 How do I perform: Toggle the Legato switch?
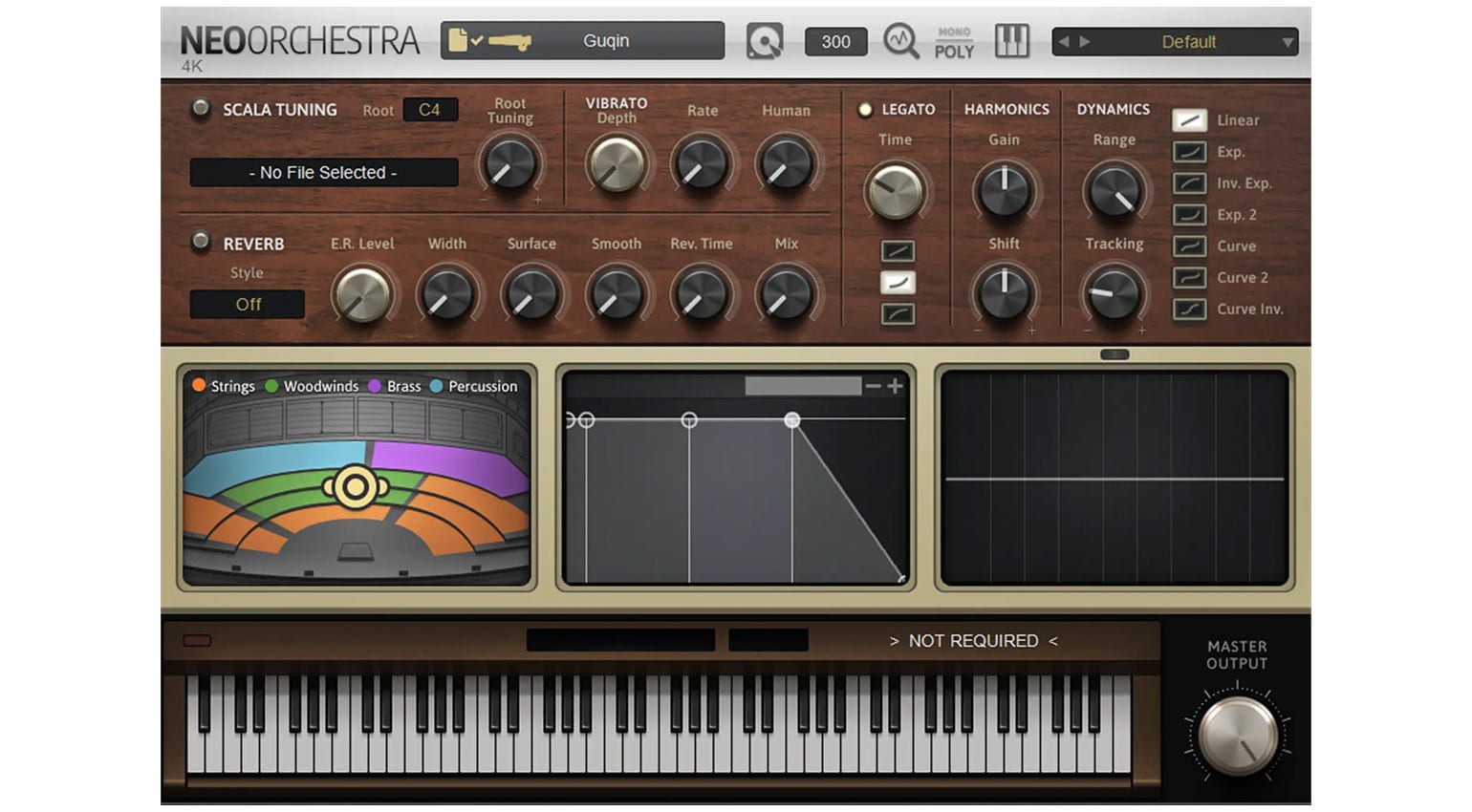click(x=865, y=110)
